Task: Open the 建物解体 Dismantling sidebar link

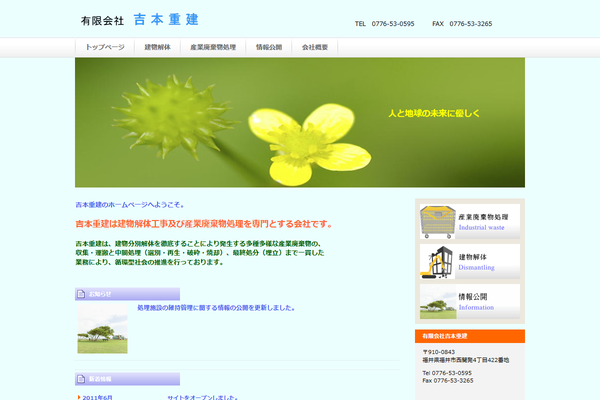Action: tap(470, 262)
